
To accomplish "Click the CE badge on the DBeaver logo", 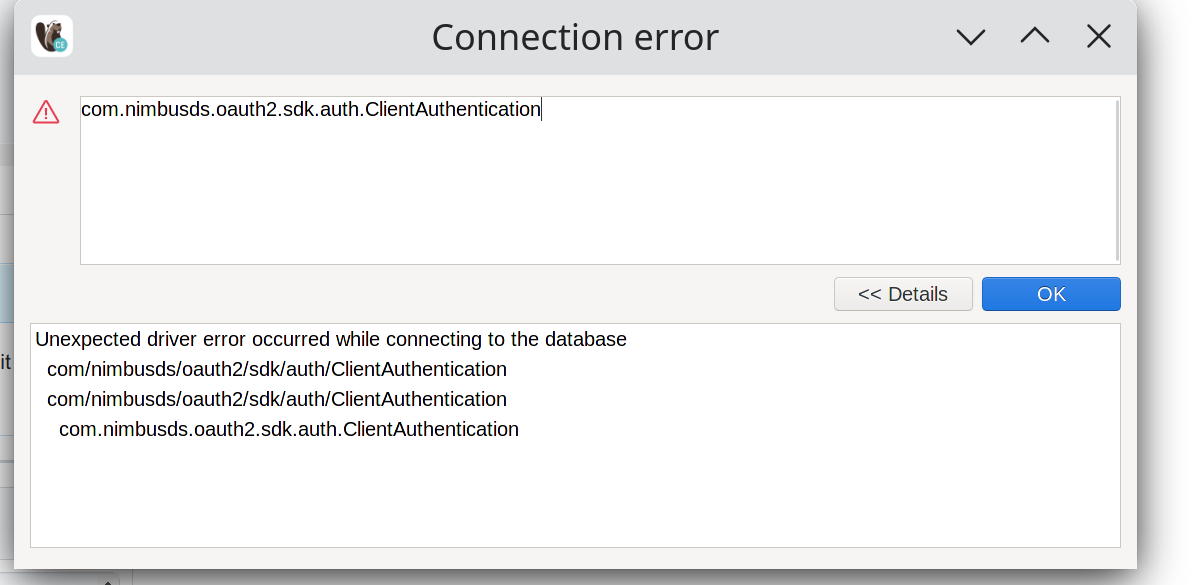I will (60, 47).
